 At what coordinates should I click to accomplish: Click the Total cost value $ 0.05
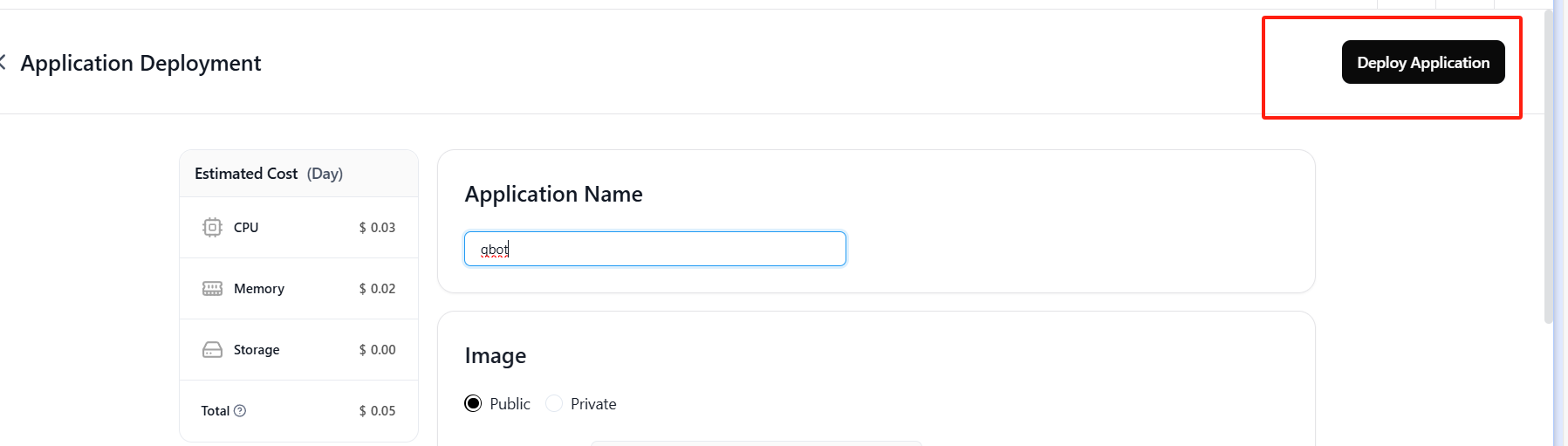377,411
